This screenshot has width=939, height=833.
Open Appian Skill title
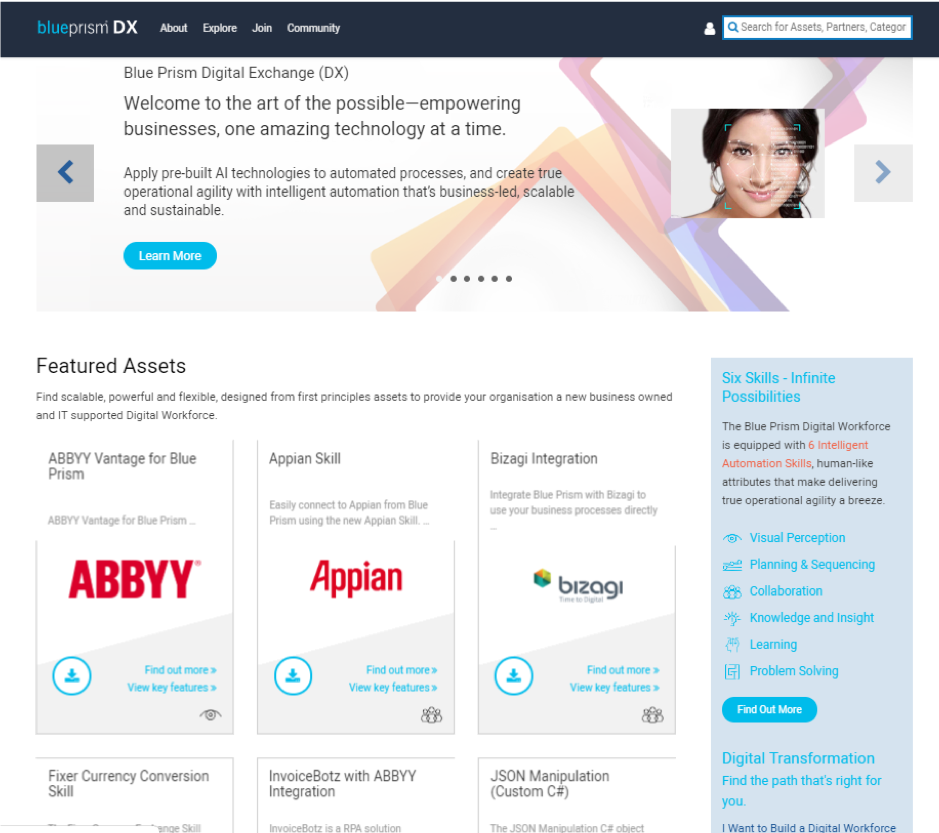point(305,459)
